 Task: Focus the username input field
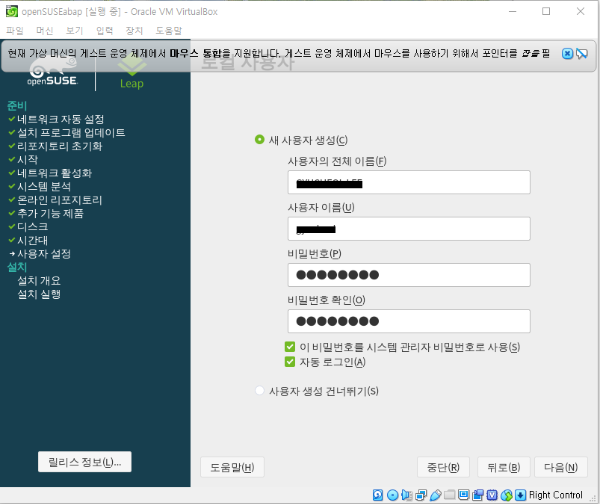pos(409,229)
